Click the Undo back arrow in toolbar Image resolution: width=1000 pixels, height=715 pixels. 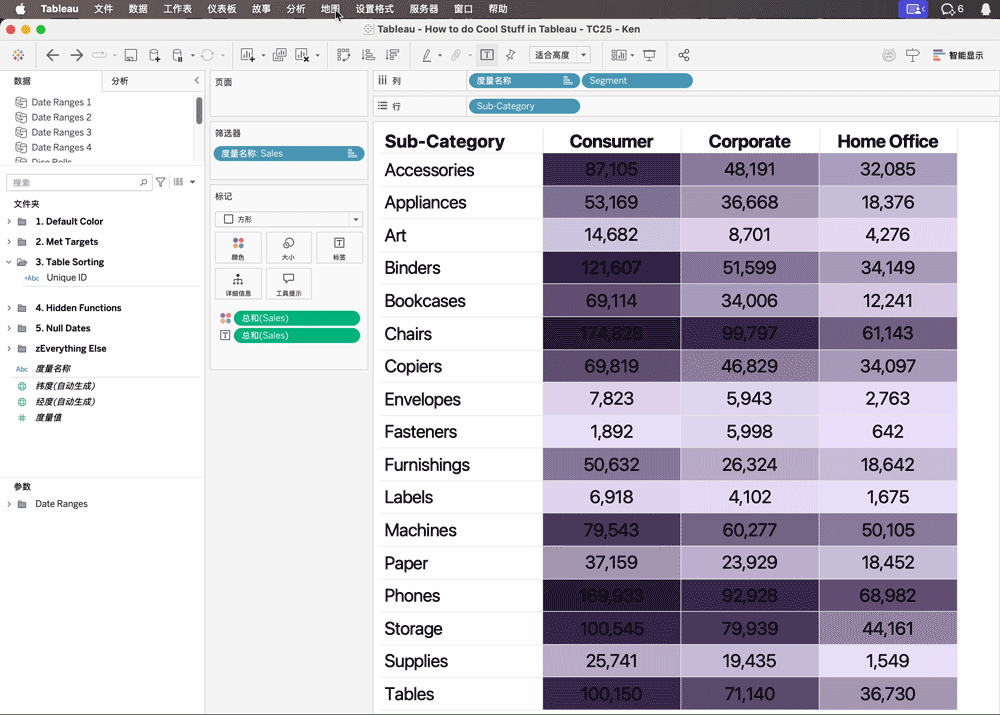(x=52, y=55)
